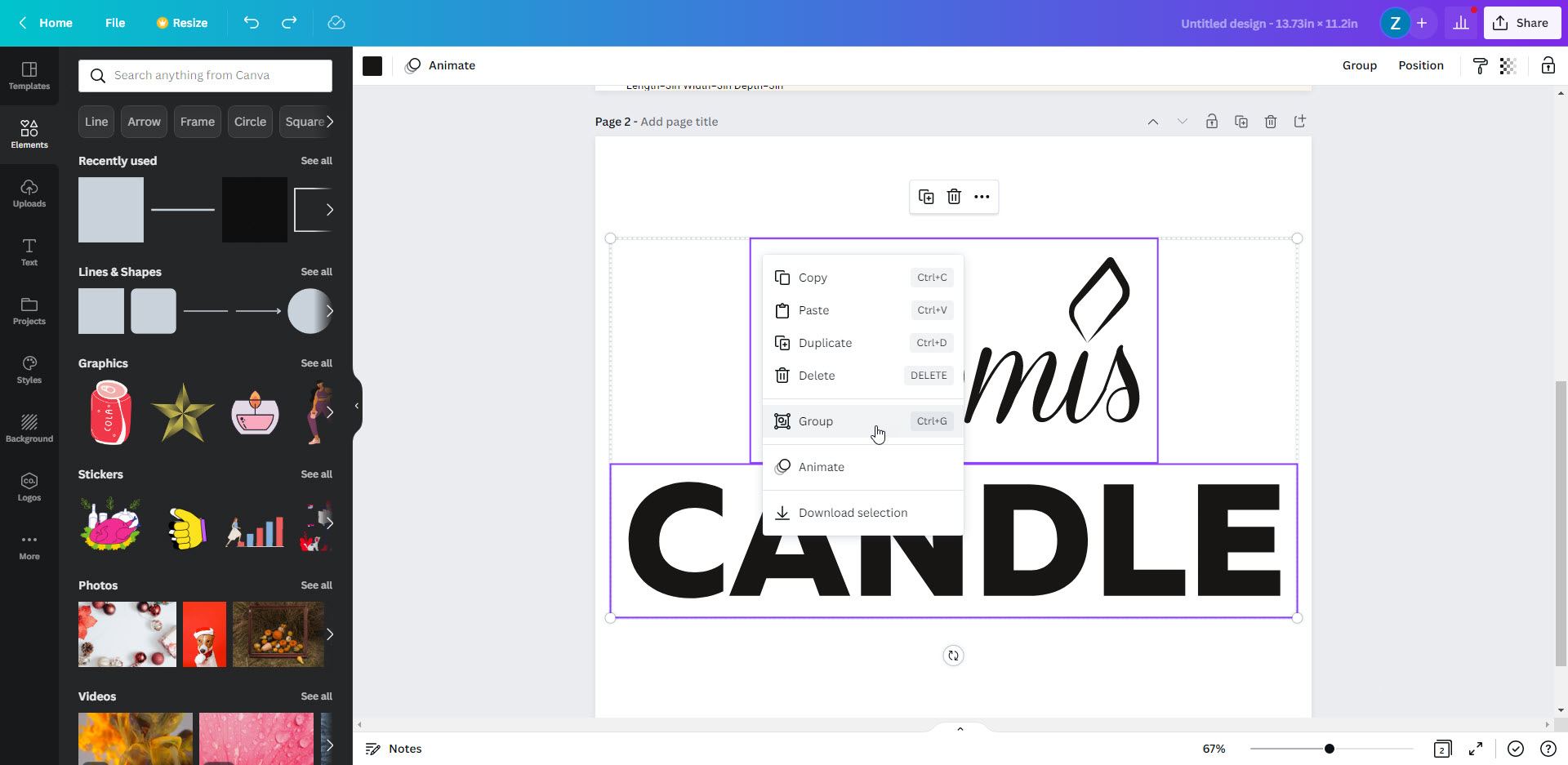Lock Page 2 using the padlock icon
Viewport: 1568px width, 765px height.
1212,121
